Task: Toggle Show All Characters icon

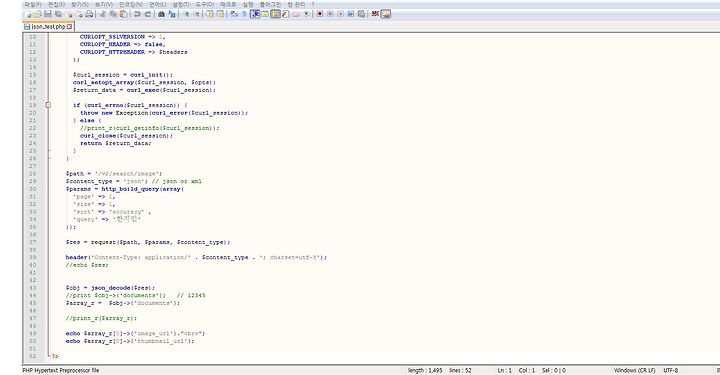Action: coord(244,14)
